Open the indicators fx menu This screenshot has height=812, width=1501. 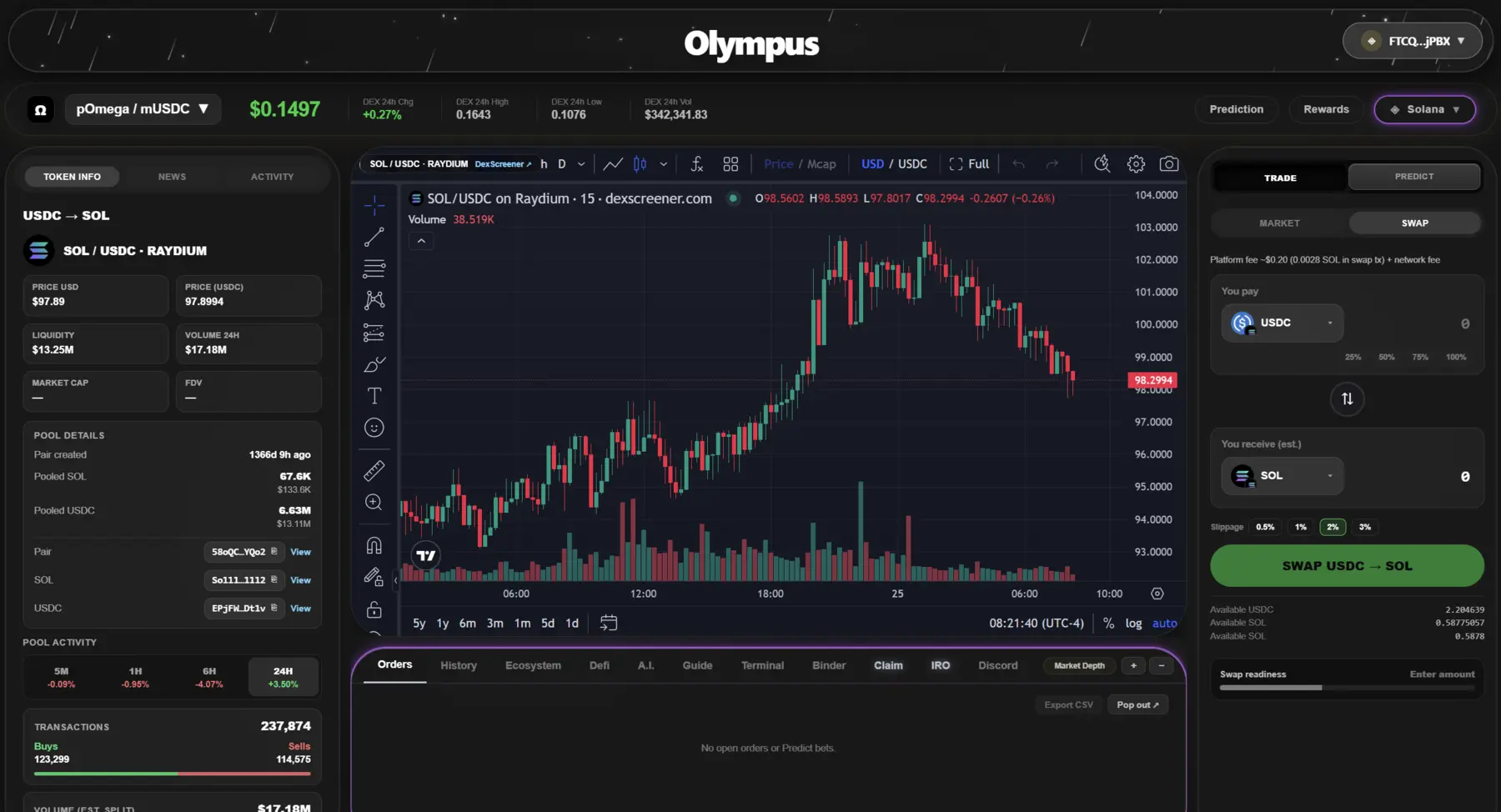coord(697,164)
